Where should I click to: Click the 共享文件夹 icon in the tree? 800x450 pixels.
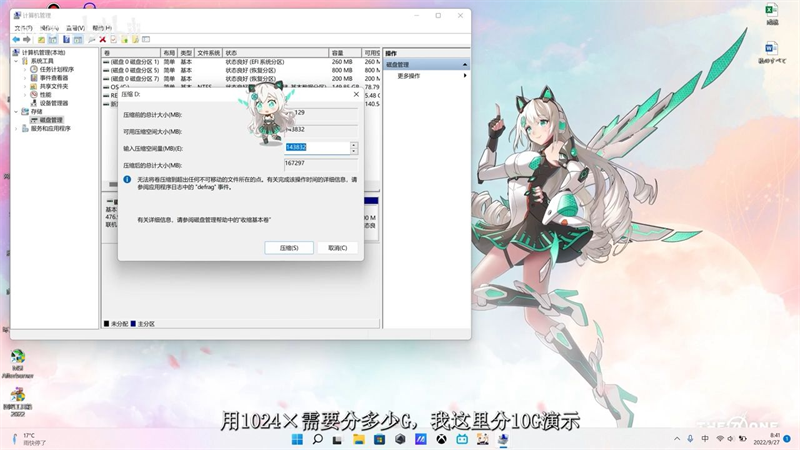point(34,86)
